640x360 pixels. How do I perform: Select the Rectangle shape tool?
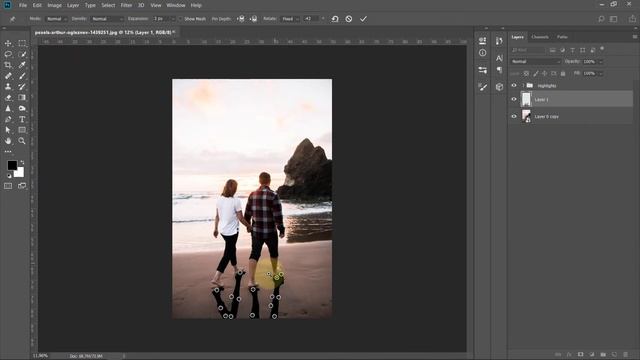pyautogui.click(x=22, y=130)
